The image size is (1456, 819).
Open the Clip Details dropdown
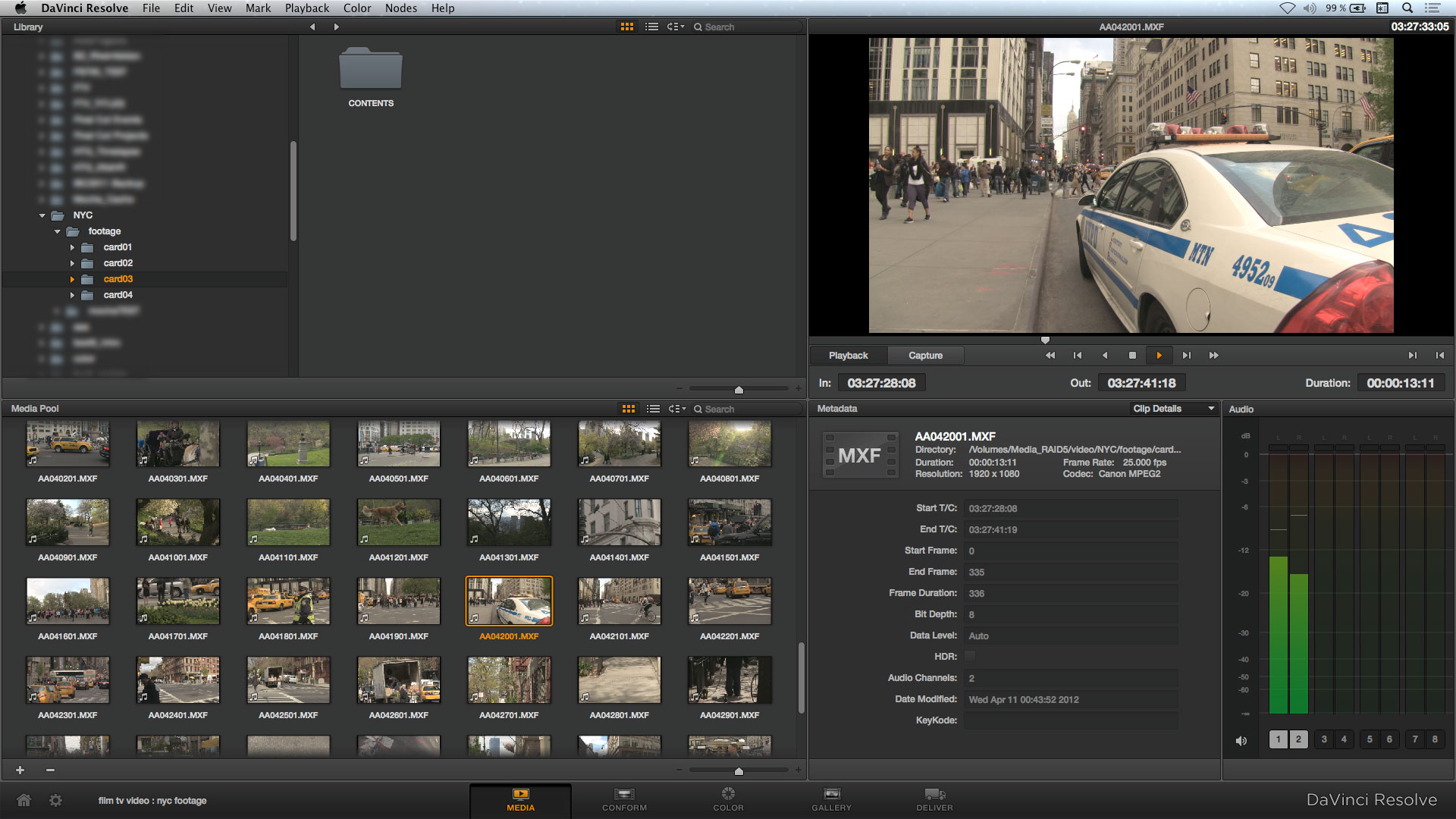pos(1174,409)
